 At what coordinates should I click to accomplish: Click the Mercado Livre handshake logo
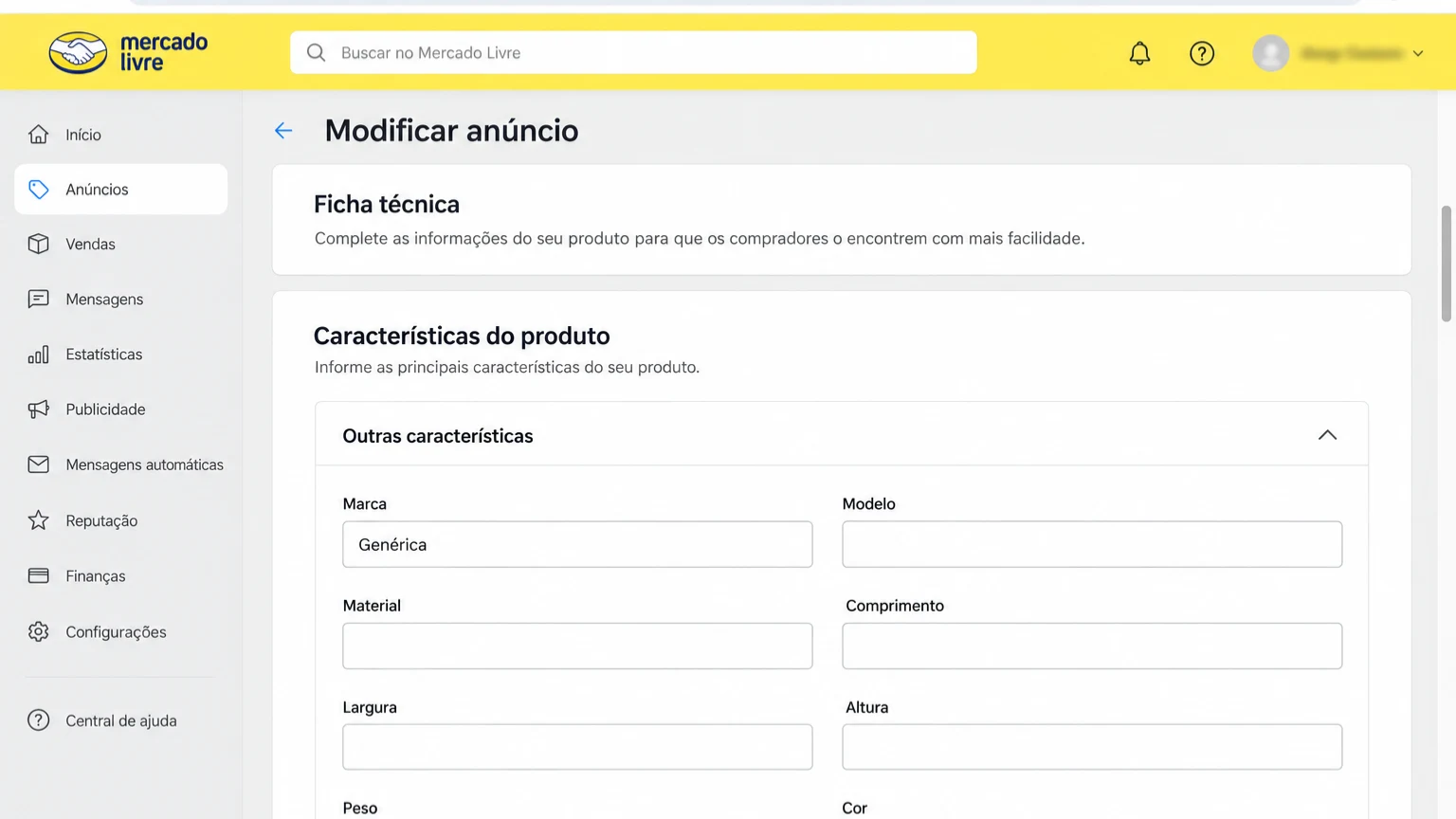pos(78,52)
